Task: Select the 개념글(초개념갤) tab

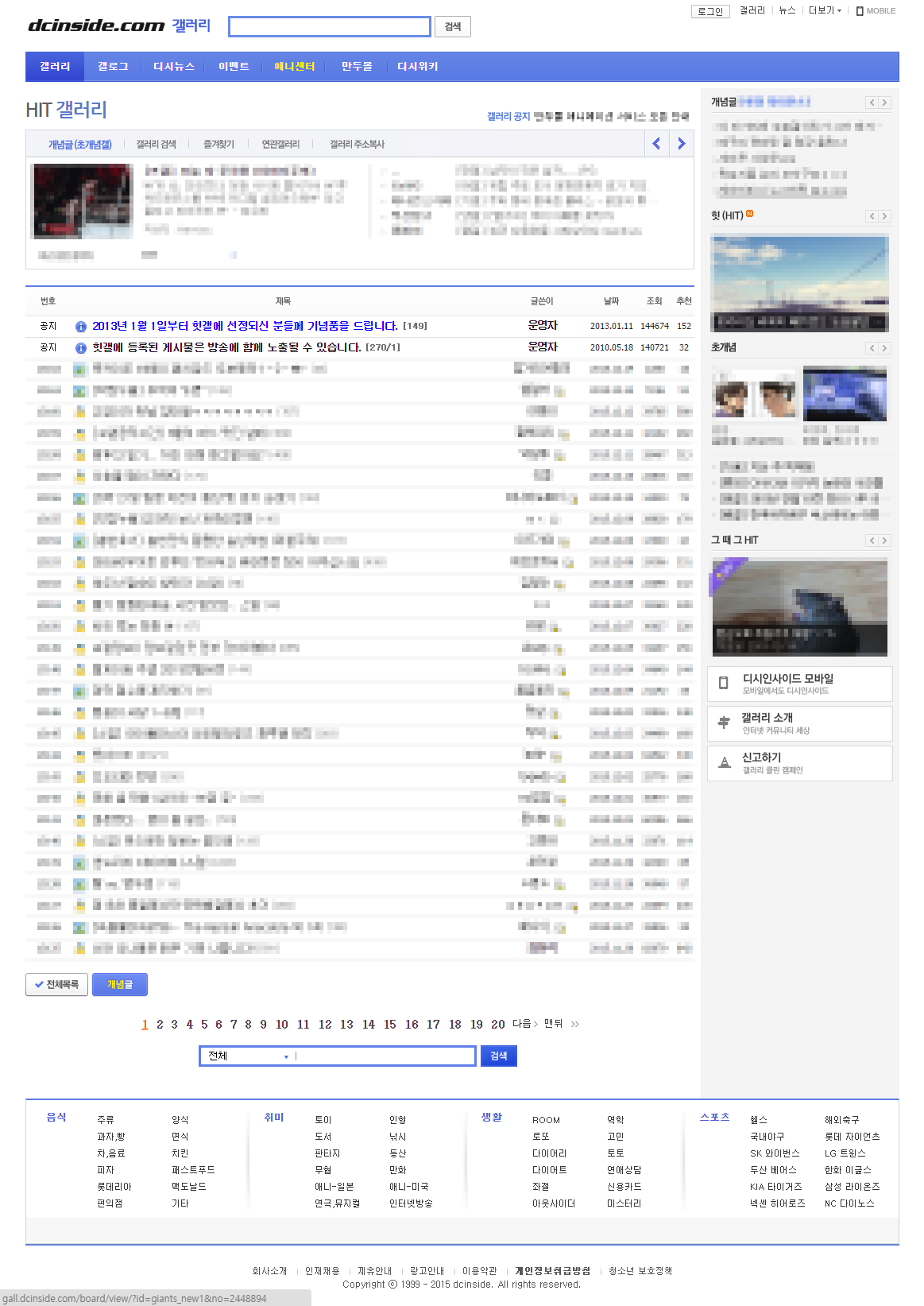Action: click(x=80, y=145)
